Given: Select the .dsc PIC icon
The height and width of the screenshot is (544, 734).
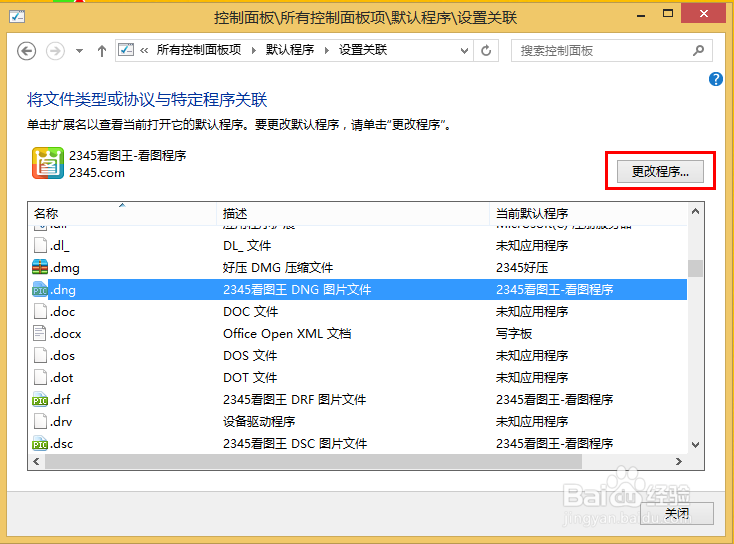Looking at the screenshot, I should coord(40,443).
